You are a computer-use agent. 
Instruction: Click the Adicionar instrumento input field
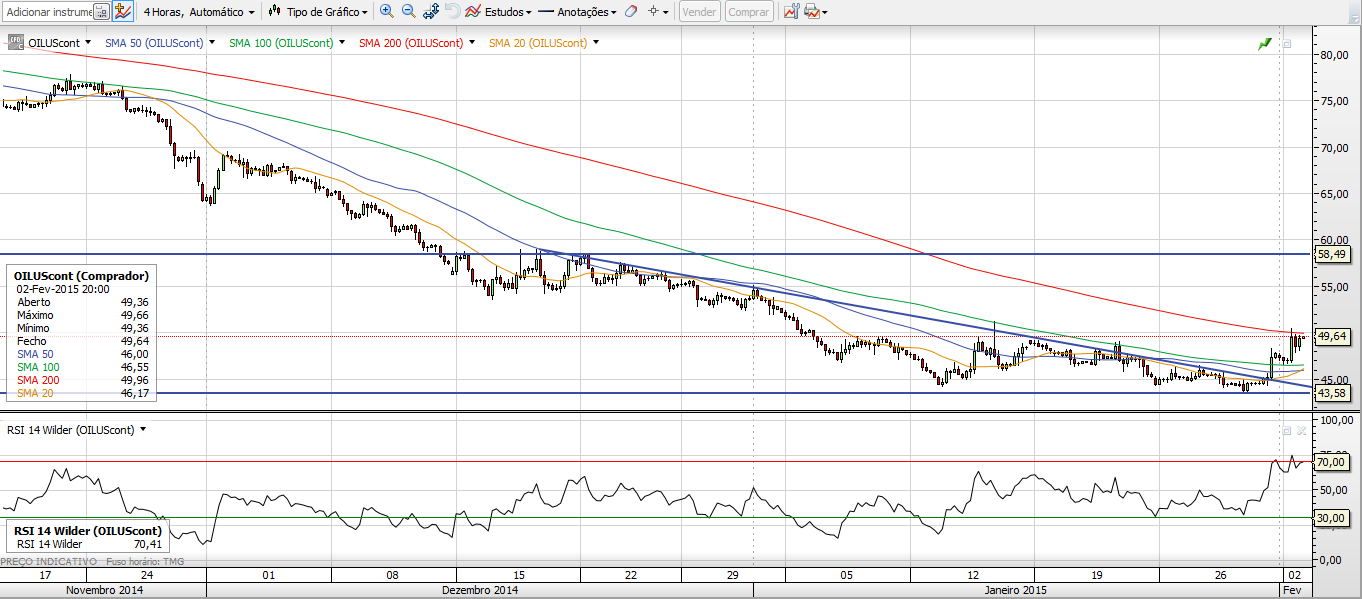pyautogui.click(x=48, y=12)
